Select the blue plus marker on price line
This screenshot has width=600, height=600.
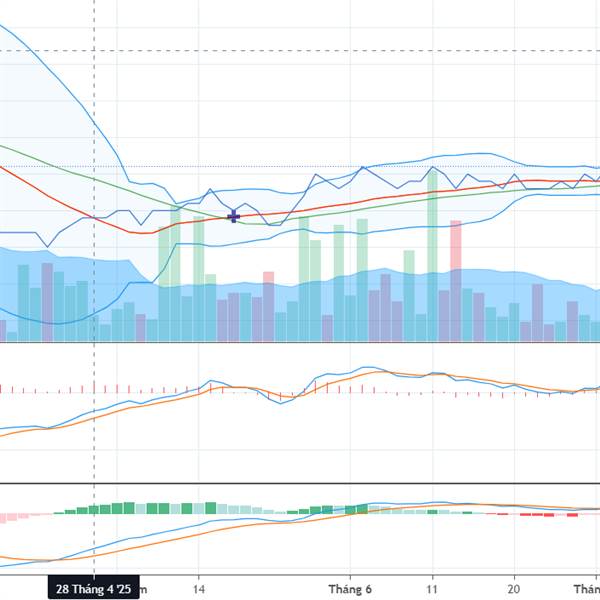pyautogui.click(x=234, y=217)
